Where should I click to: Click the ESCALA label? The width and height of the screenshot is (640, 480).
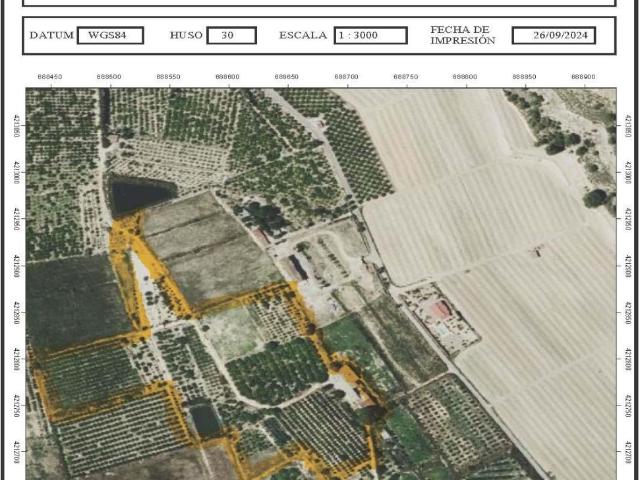(303, 36)
